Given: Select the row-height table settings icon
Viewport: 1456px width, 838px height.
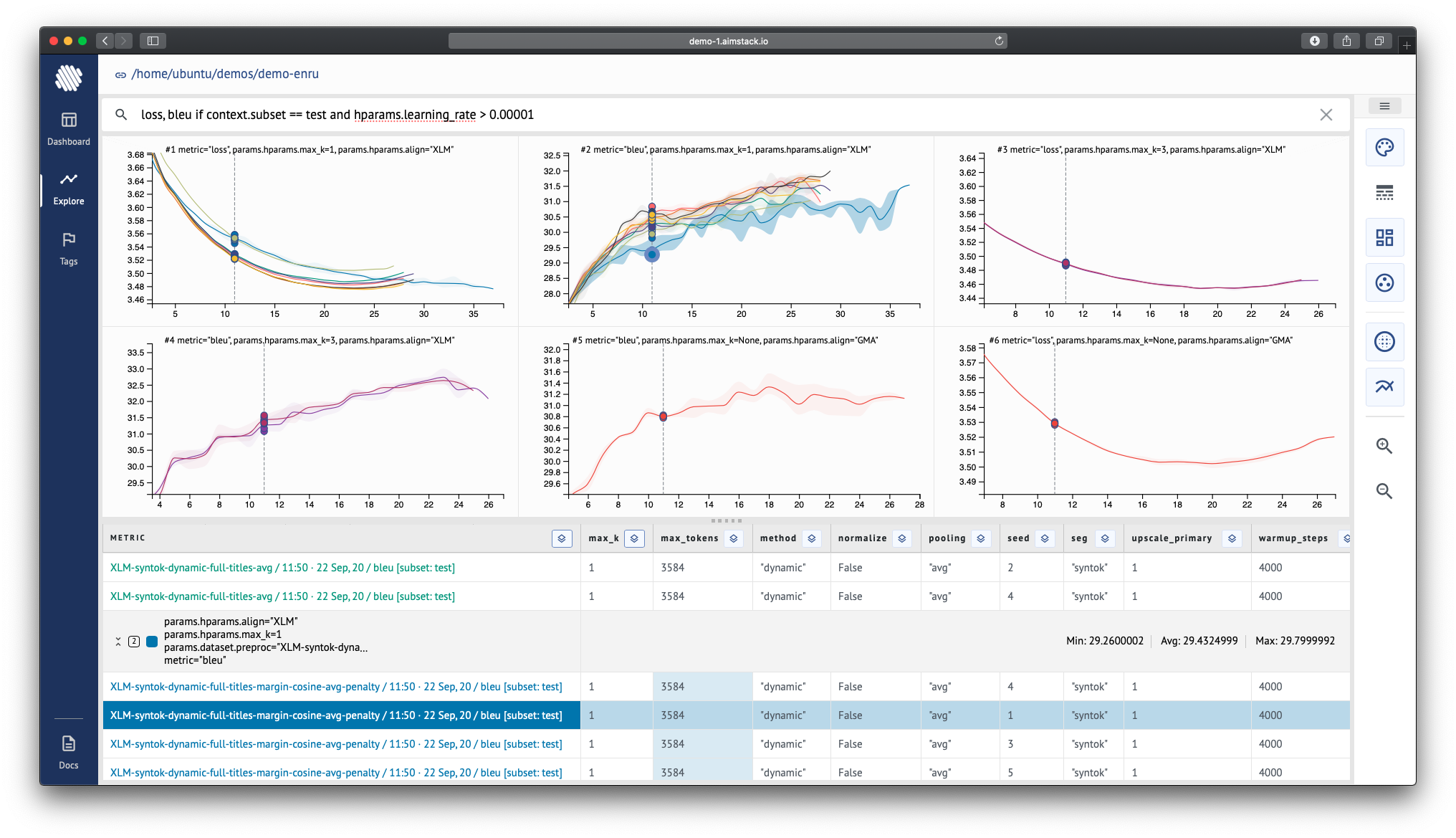Looking at the screenshot, I should click(x=1384, y=191).
